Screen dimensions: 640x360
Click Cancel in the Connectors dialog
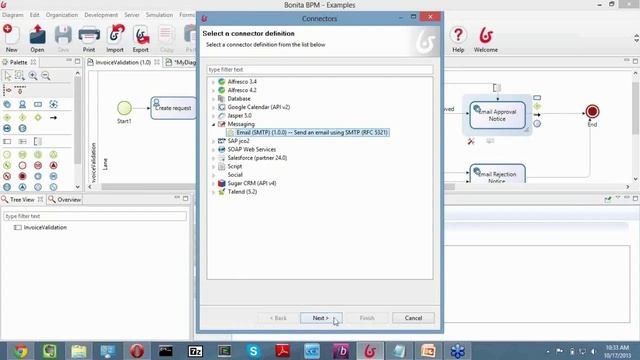pyautogui.click(x=413, y=318)
